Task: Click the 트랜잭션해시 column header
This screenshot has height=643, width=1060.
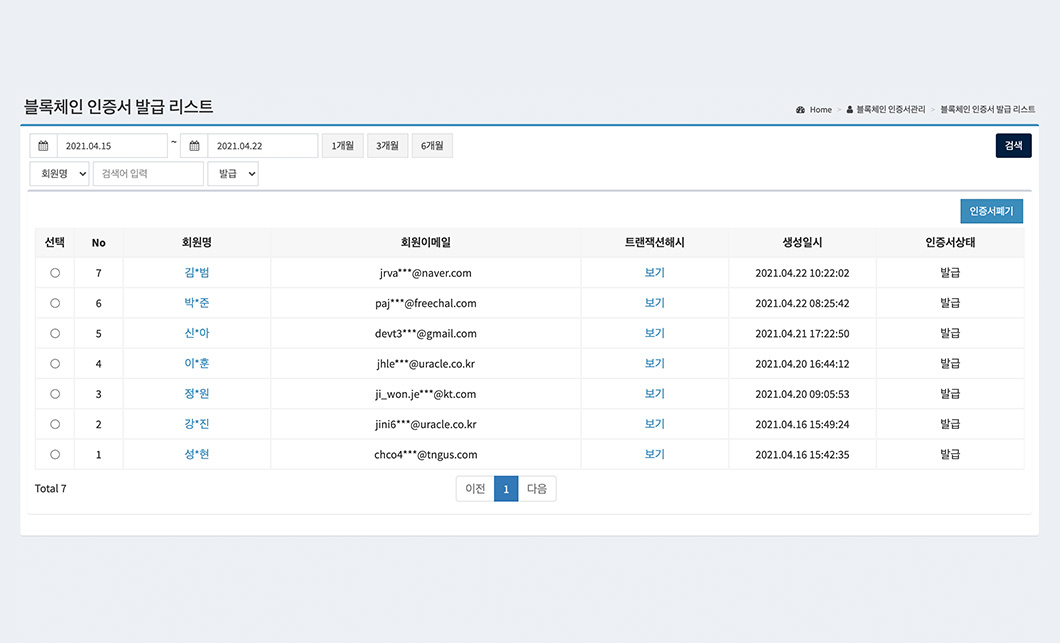Action: pos(654,243)
